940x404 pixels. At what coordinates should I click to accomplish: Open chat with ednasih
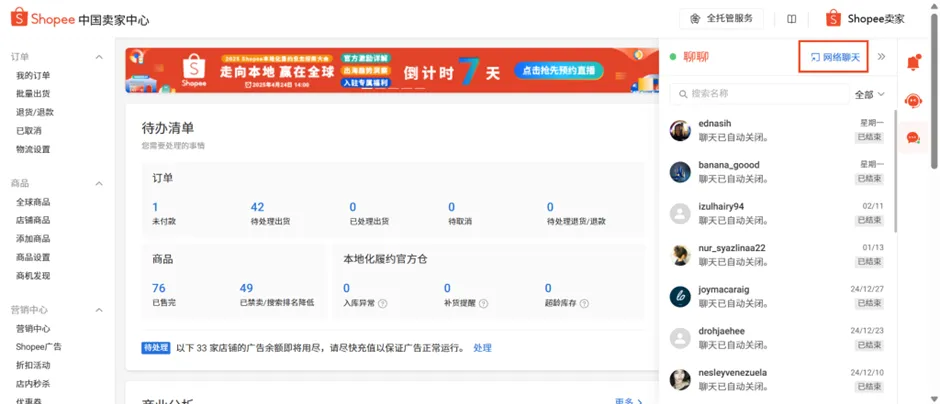click(777, 131)
